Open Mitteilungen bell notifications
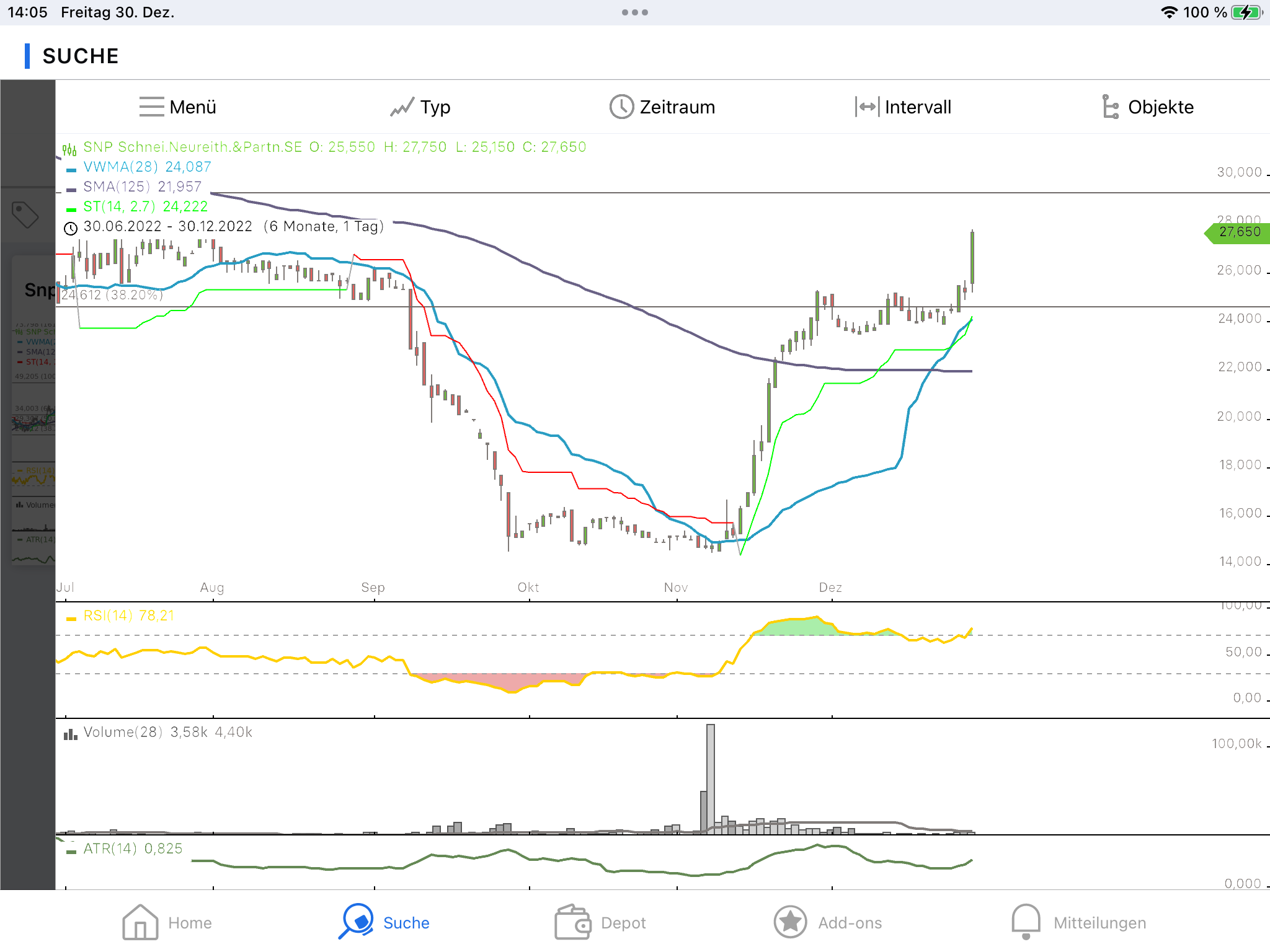The height and width of the screenshot is (952, 1270). click(1026, 922)
